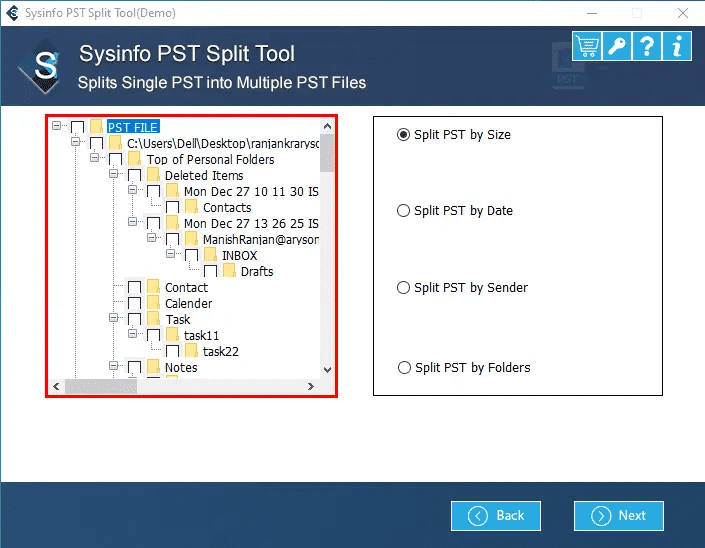
Task: Check the Top of Personal Folders checkbox
Action: [115, 160]
